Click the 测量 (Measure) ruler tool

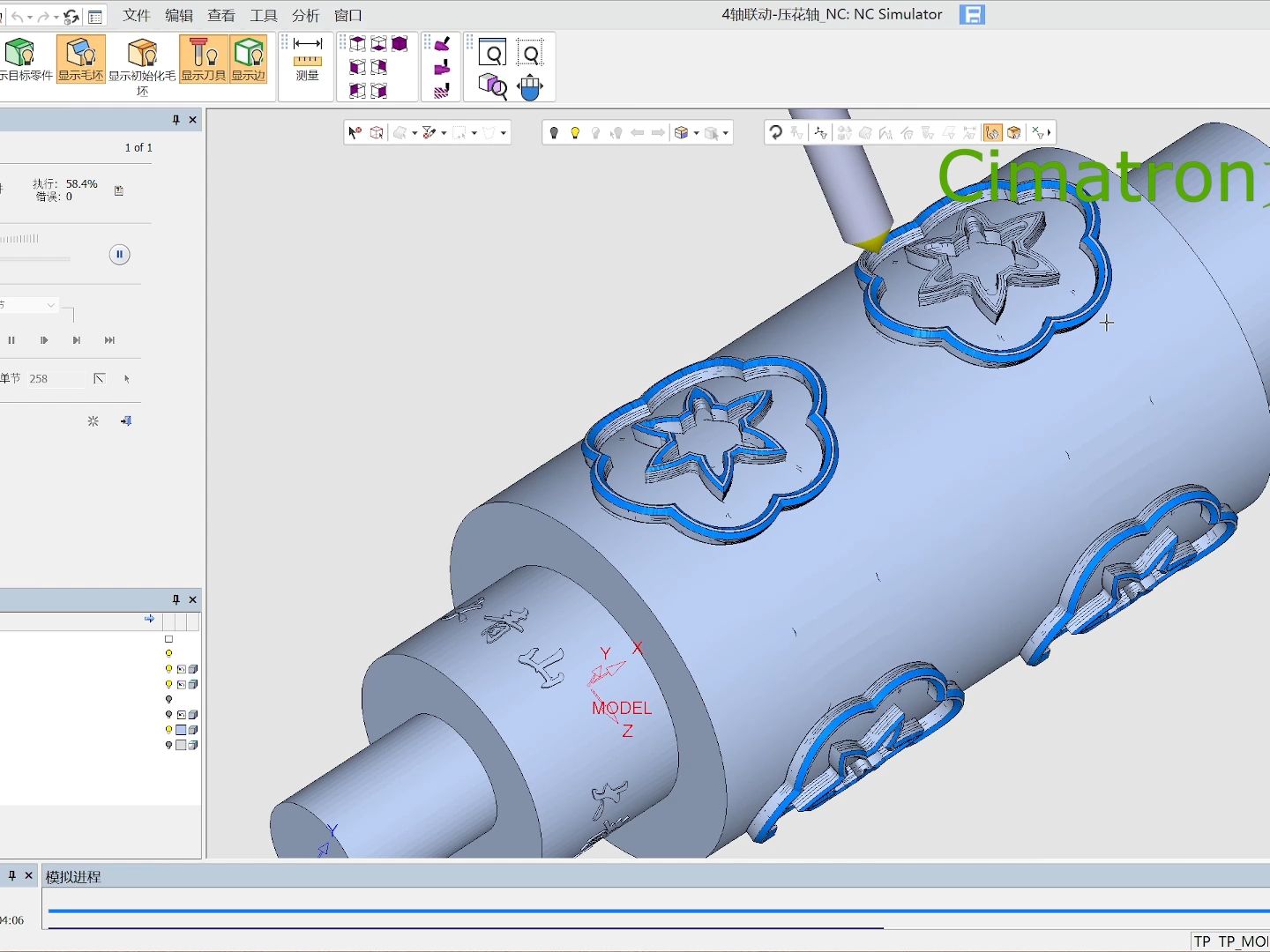307,58
